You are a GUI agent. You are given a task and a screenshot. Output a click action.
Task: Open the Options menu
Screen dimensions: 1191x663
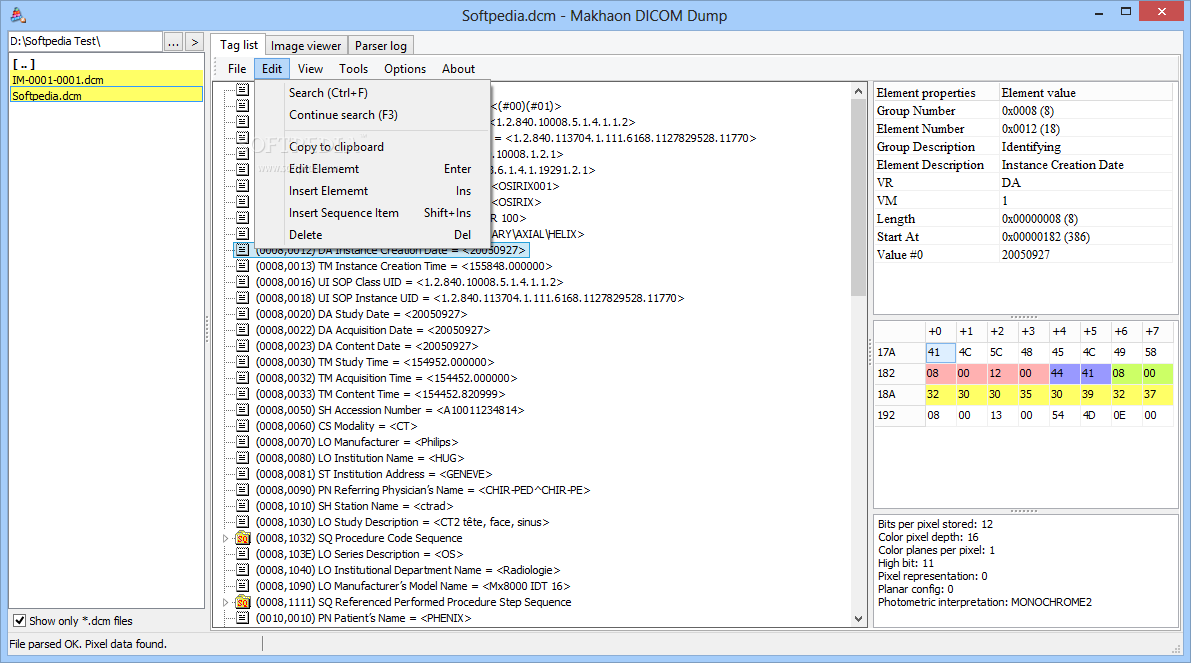(405, 68)
